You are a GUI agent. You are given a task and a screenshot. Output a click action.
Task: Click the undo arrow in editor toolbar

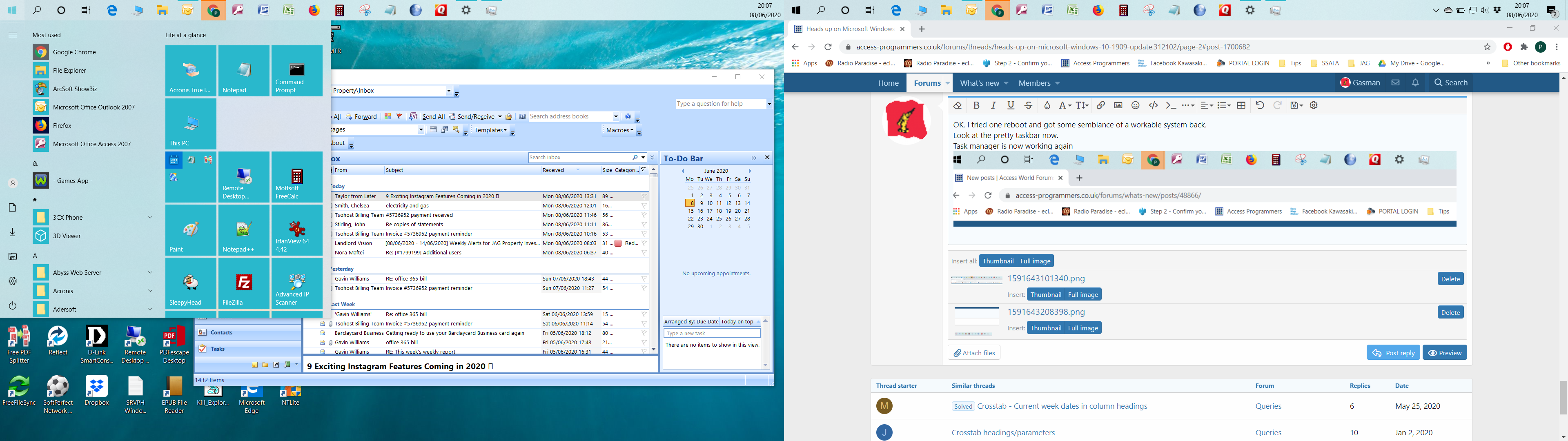tap(1259, 105)
